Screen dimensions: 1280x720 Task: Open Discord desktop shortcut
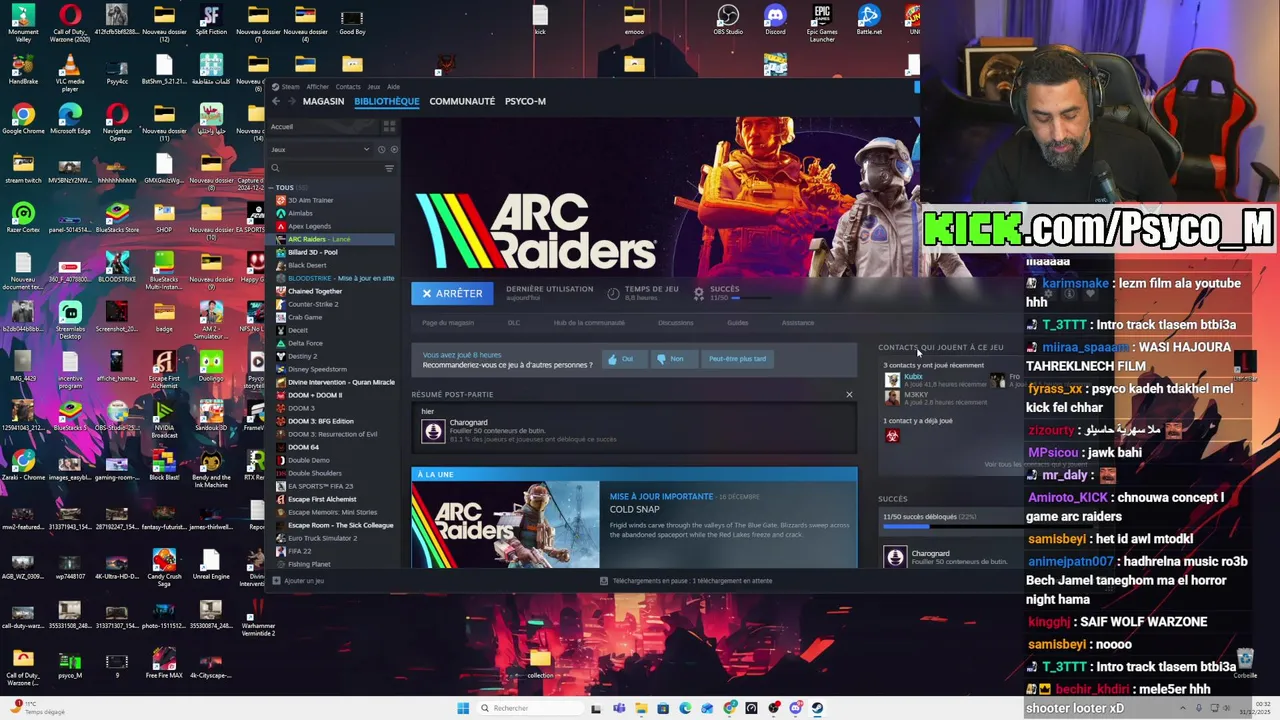[x=775, y=20]
